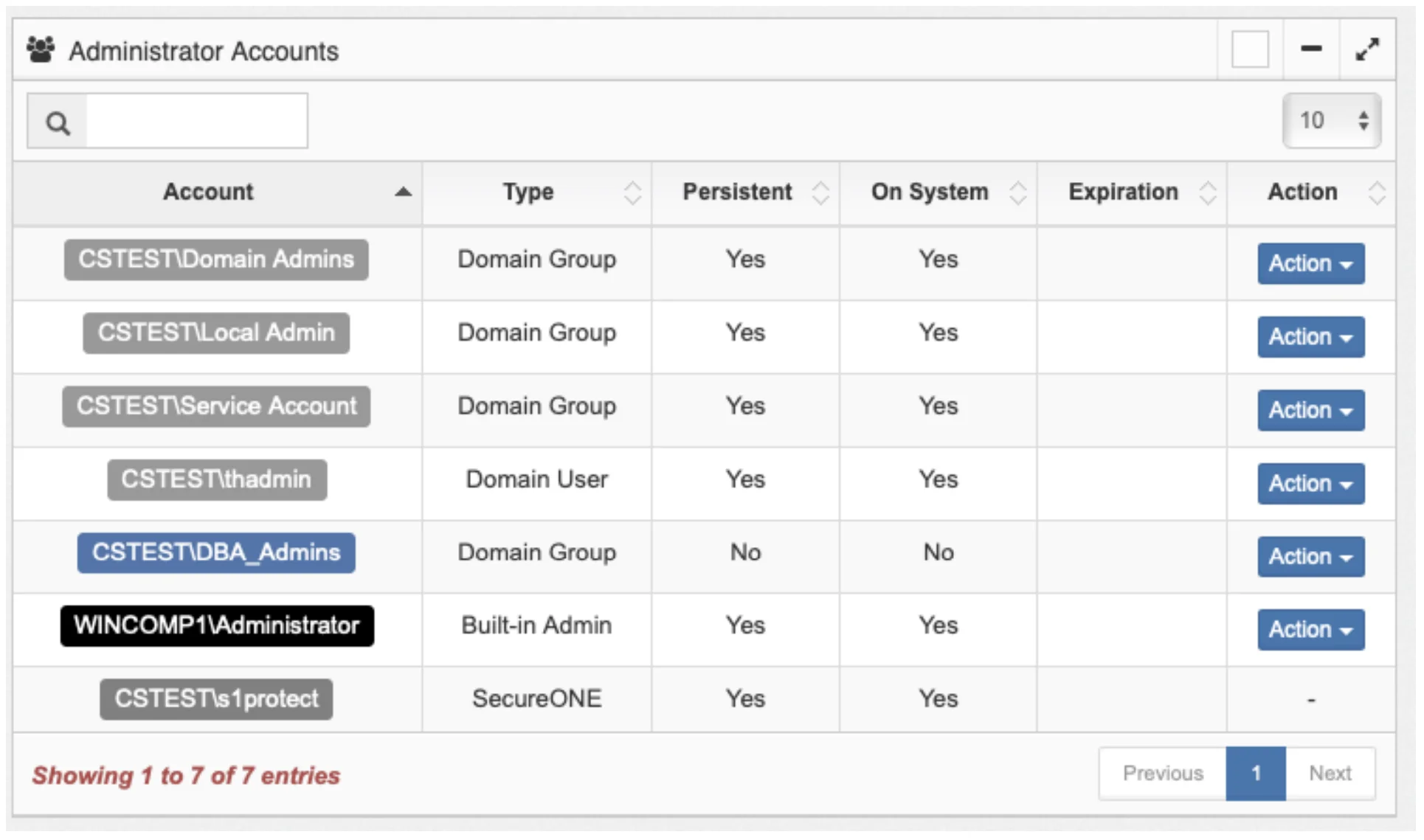
Task: Open the Action dropdown for CSTEST\DBA_Admins
Action: click(x=1310, y=556)
